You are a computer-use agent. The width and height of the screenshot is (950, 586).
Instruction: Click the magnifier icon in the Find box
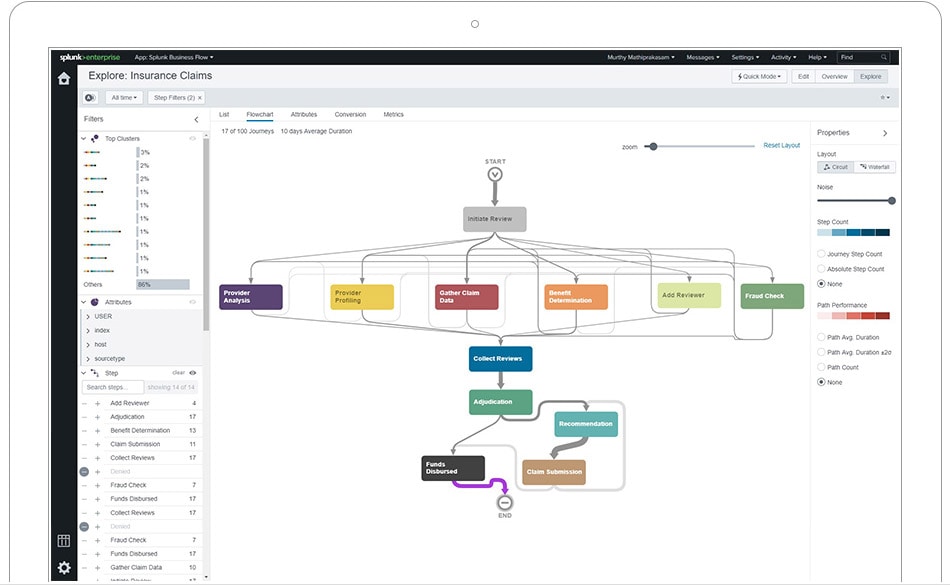tap(884, 57)
